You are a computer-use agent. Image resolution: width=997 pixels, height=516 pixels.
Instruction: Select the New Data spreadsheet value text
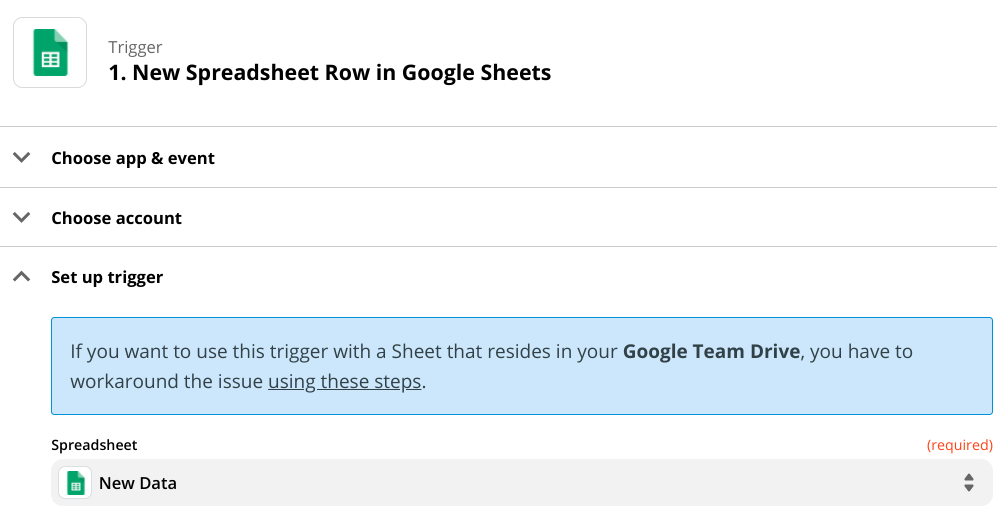pyautogui.click(x=138, y=483)
